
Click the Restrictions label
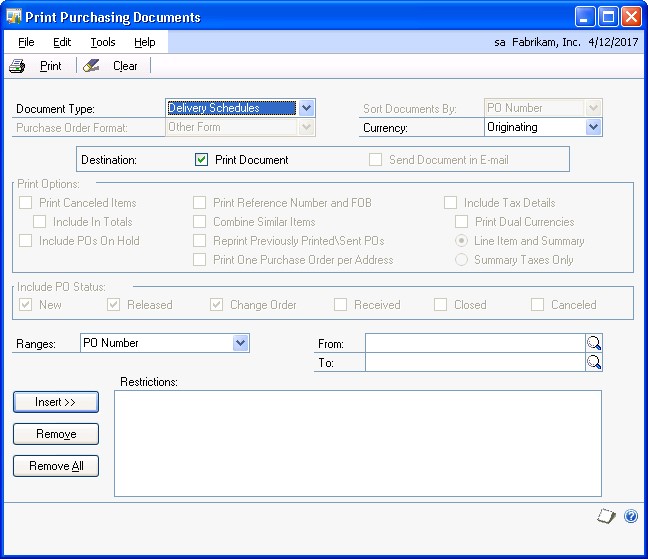coord(149,382)
